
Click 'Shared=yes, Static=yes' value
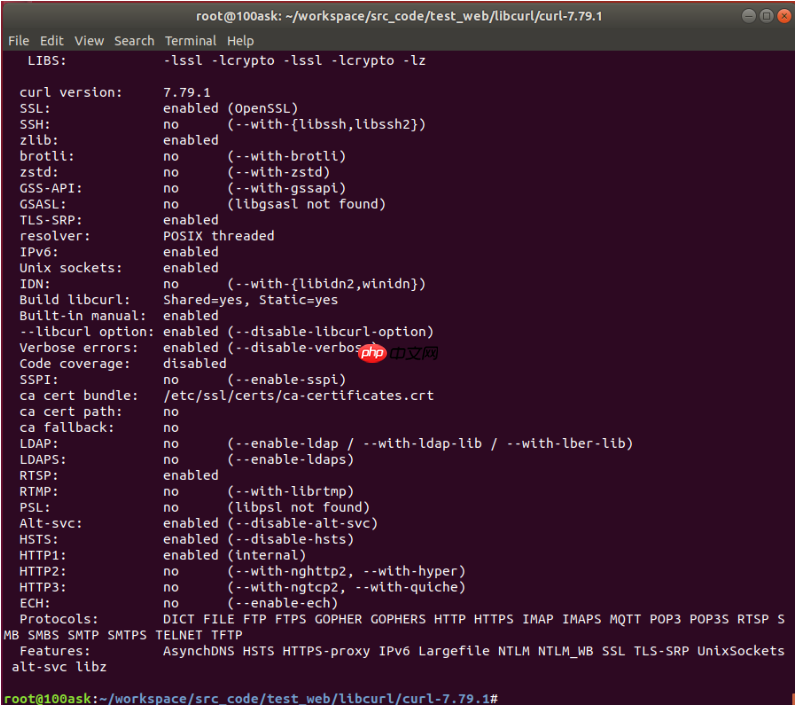[x=251, y=300]
